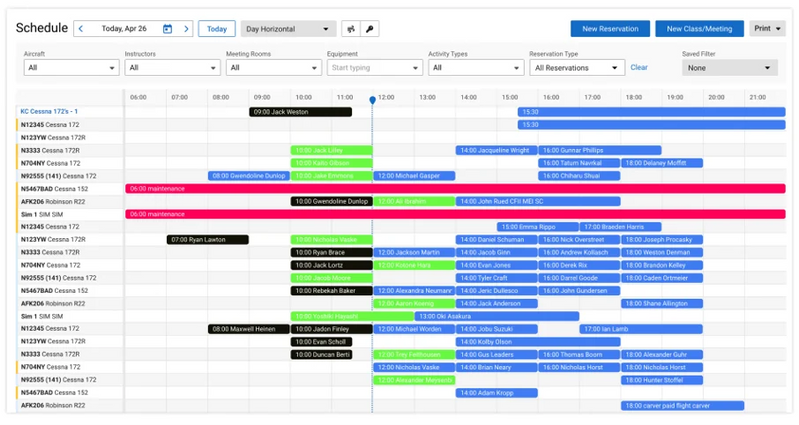Expand the Print menu
Image resolution: width=799 pixels, height=425 pixels.
pyautogui.click(x=767, y=29)
